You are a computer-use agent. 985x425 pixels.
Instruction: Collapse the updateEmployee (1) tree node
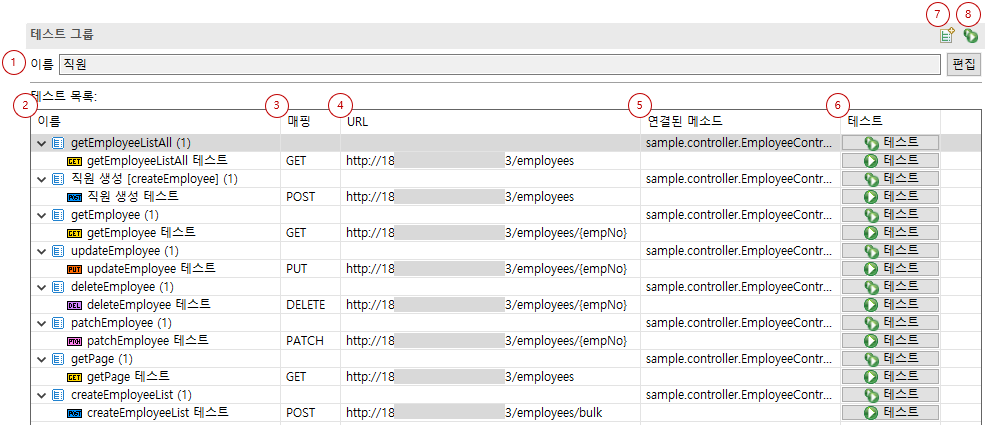[x=41, y=251]
